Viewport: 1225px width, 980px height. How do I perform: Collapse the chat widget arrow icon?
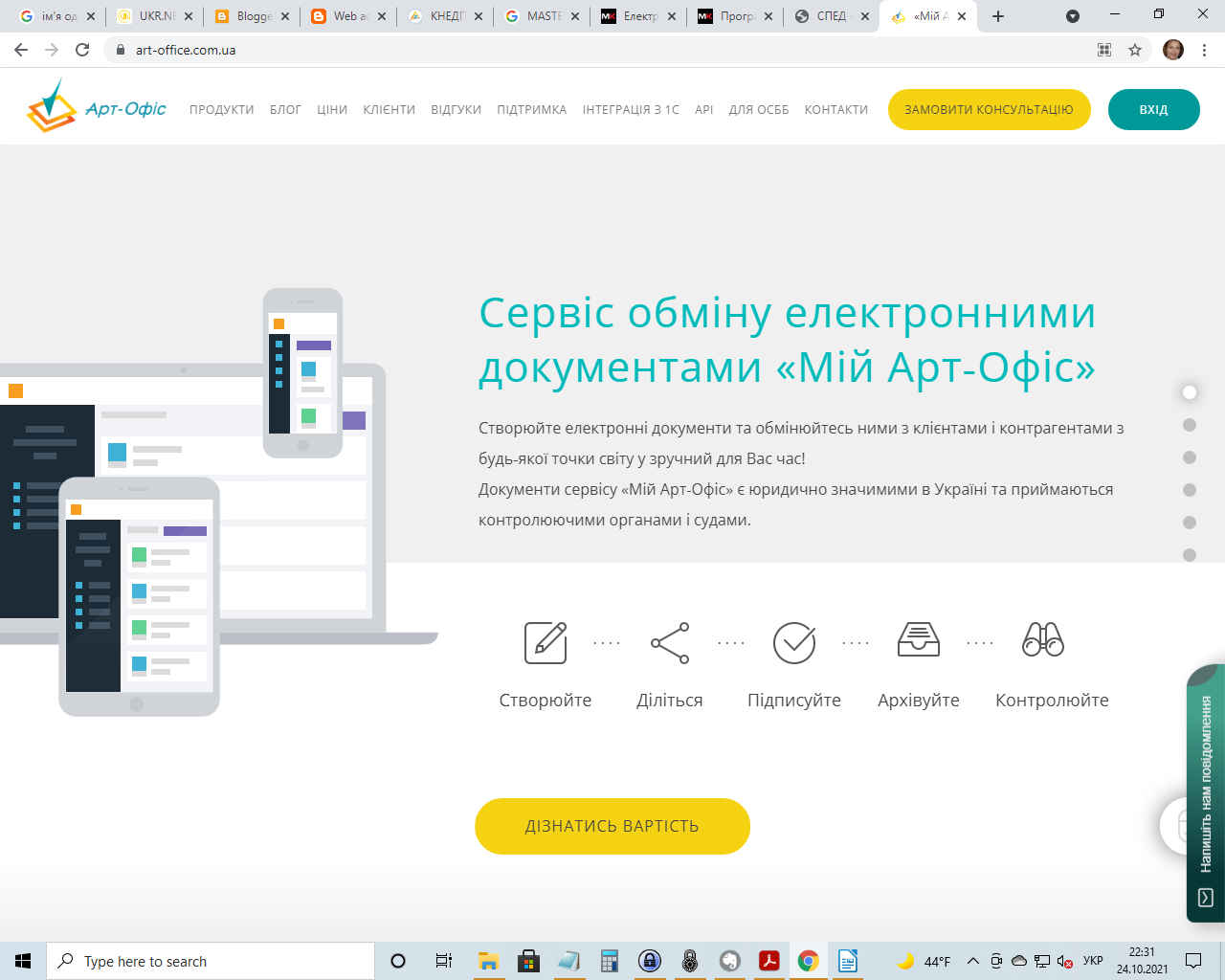coord(1206,898)
